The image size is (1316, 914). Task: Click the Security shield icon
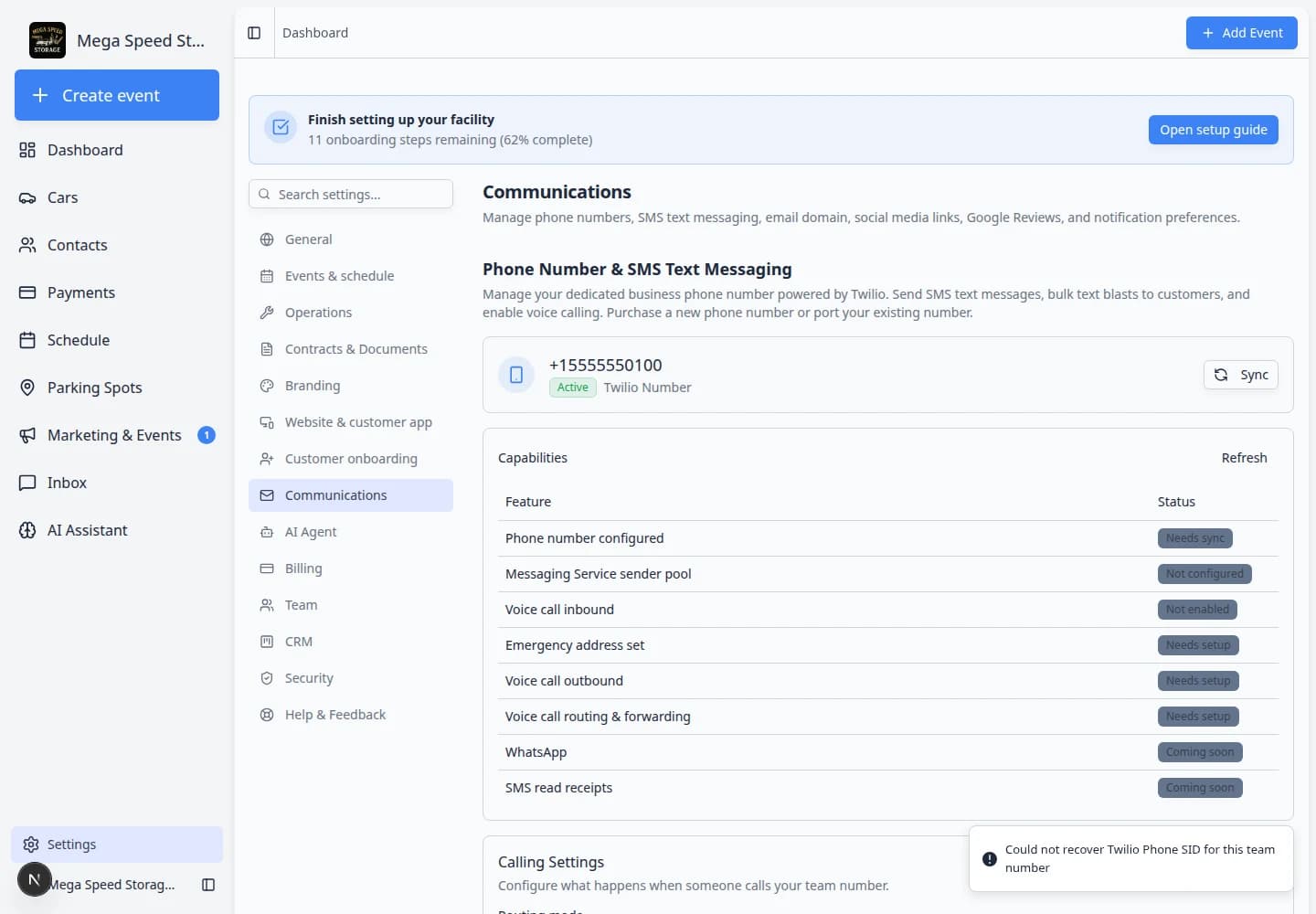pyautogui.click(x=267, y=678)
